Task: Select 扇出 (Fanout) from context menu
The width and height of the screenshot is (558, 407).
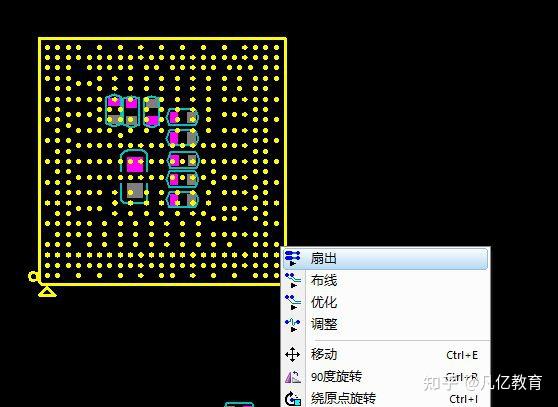Action: (x=385, y=258)
